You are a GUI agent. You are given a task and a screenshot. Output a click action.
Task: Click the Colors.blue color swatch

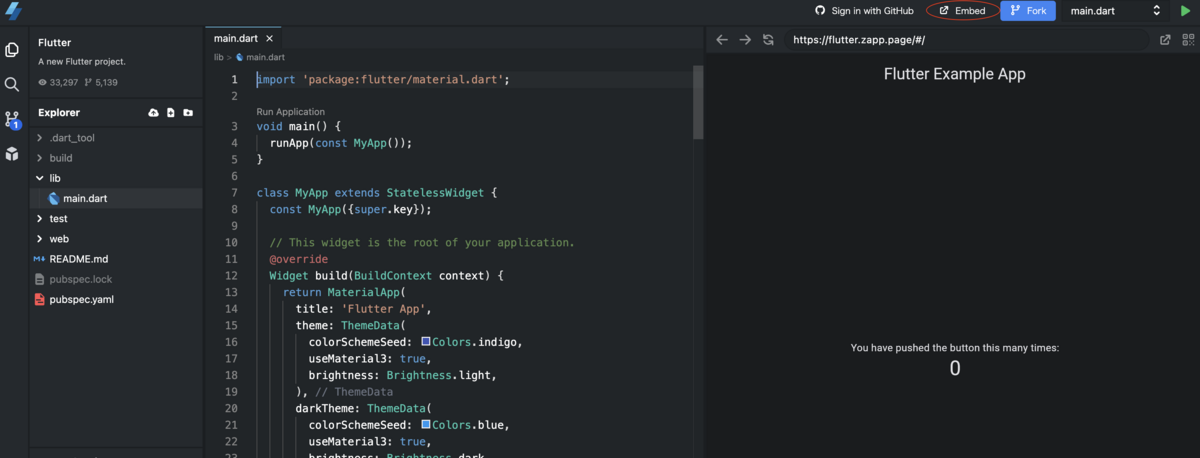click(426, 424)
